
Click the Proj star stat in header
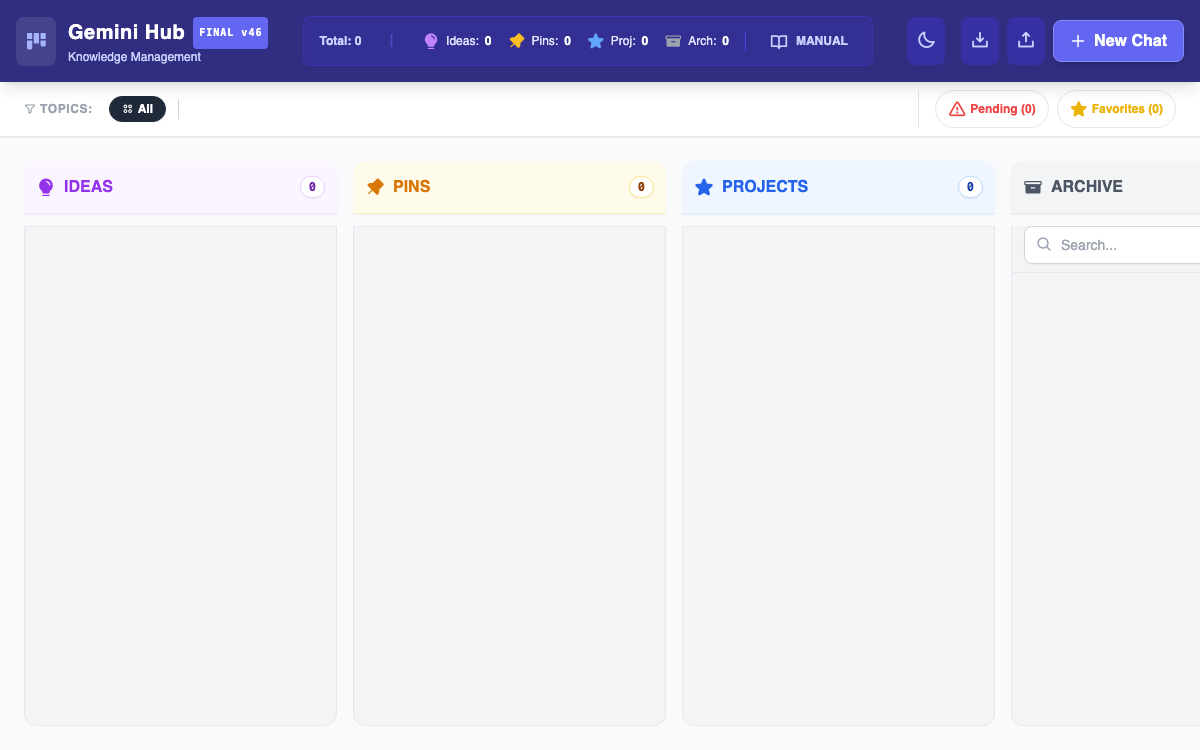point(618,41)
